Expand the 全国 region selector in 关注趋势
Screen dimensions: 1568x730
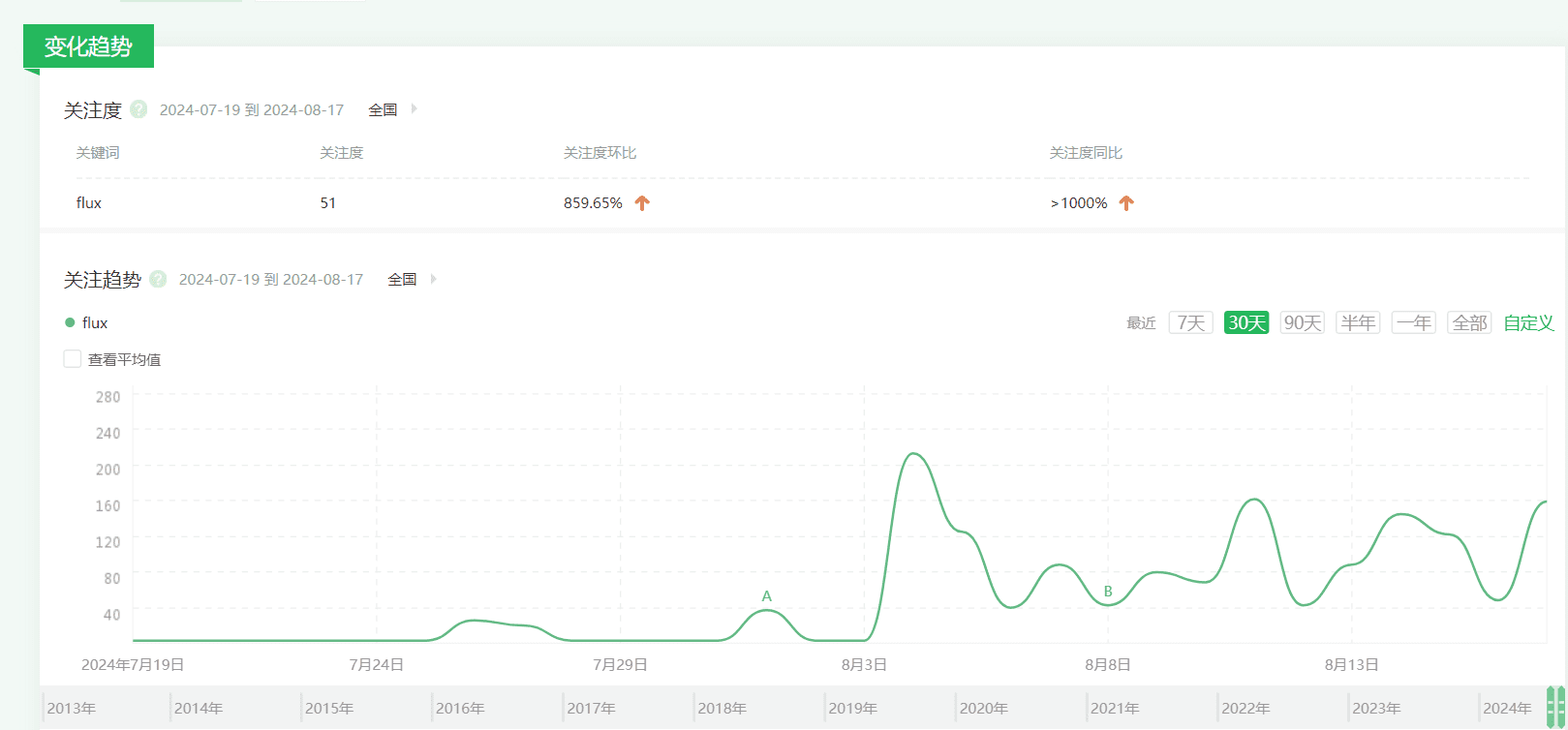(413, 279)
